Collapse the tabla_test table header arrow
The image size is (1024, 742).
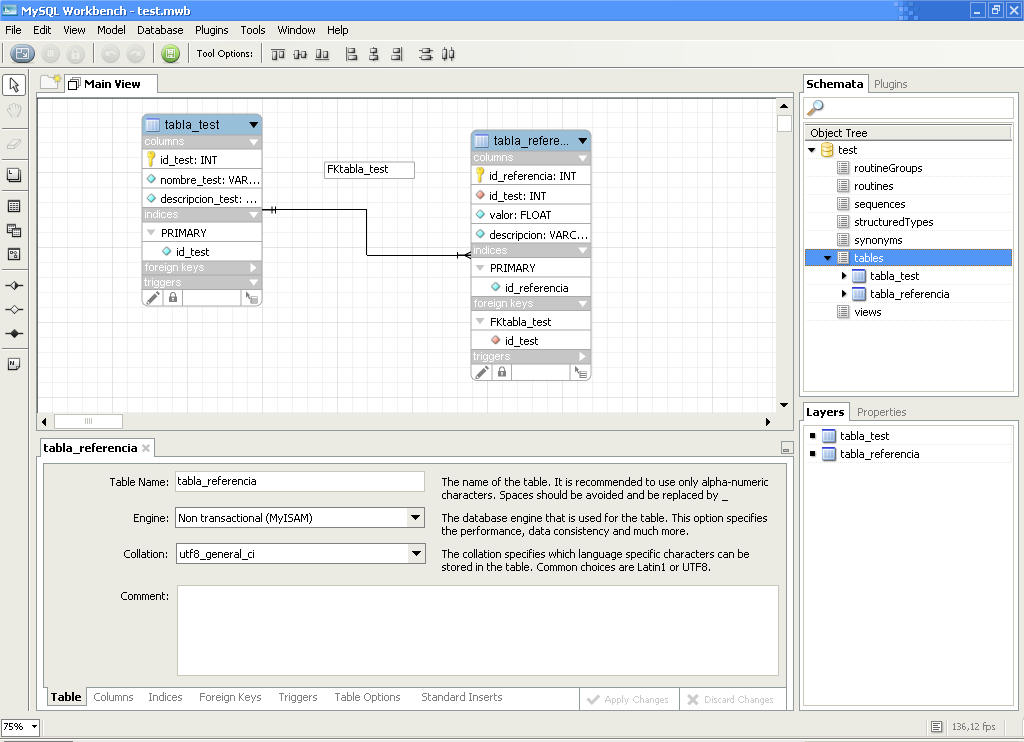pyautogui.click(x=253, y=124)
